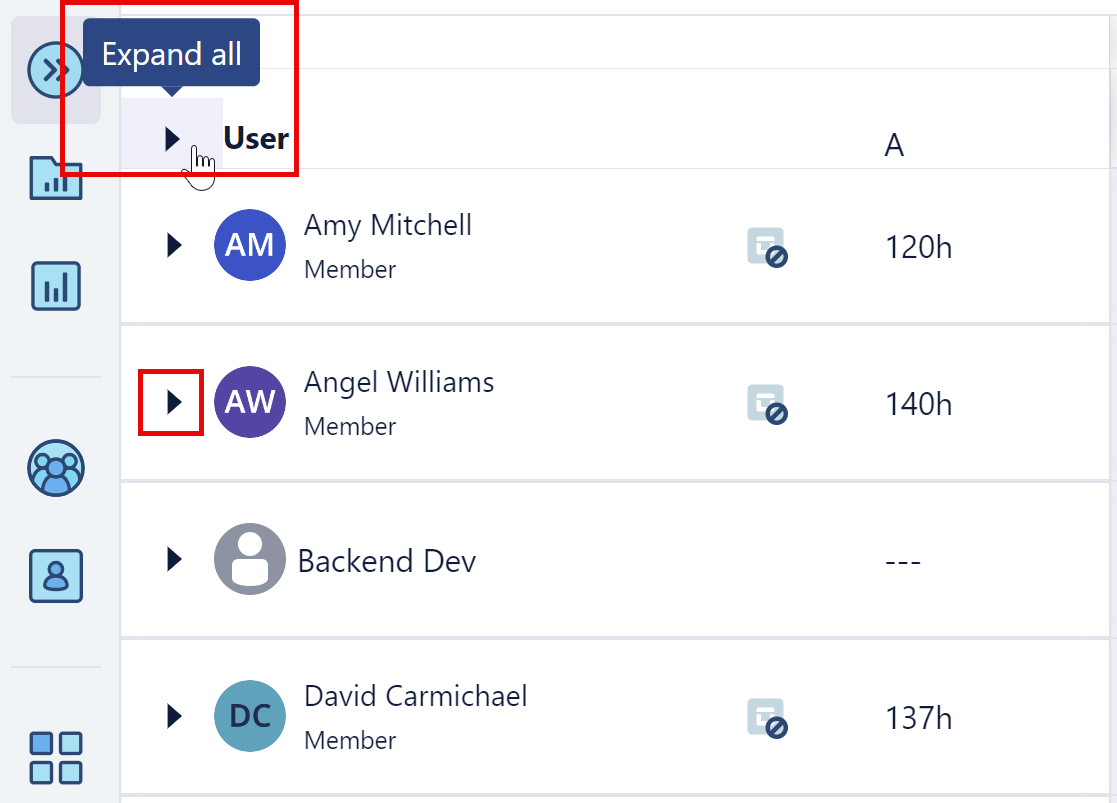Open Amy Mitchell's name link
The width and height of the screenshot is (1117, 803).
(387, 225)
